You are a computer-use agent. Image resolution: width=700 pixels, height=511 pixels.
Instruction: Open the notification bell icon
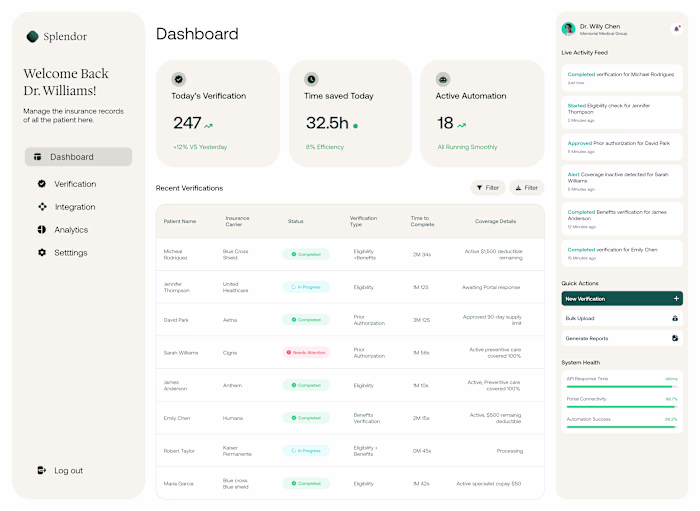(676, 29)
